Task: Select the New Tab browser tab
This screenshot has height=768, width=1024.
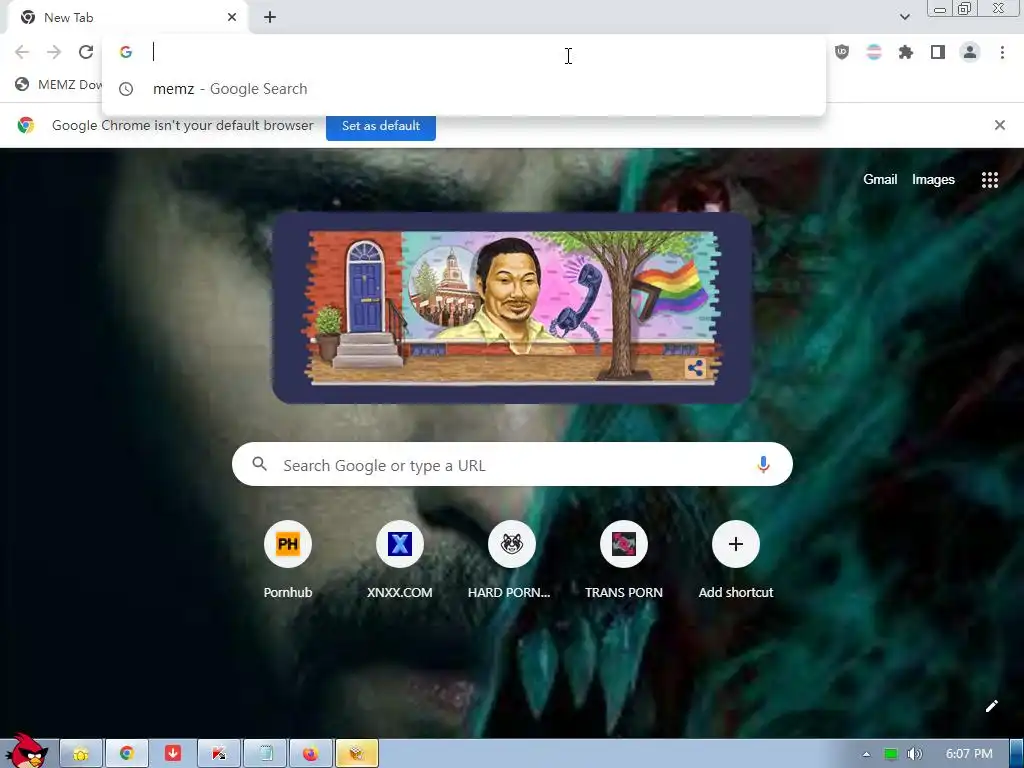Action: [x=127, y=18]
